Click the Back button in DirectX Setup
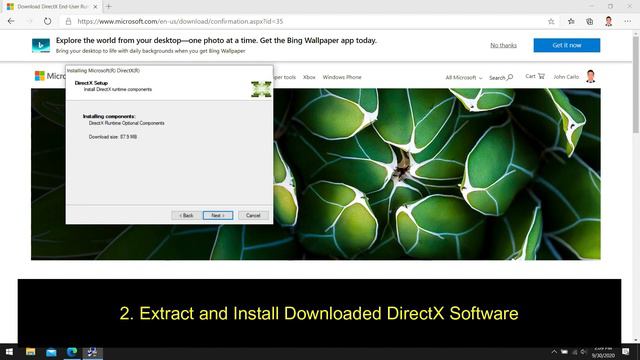This screenshot has width=640, height=360. click(186, 216)
